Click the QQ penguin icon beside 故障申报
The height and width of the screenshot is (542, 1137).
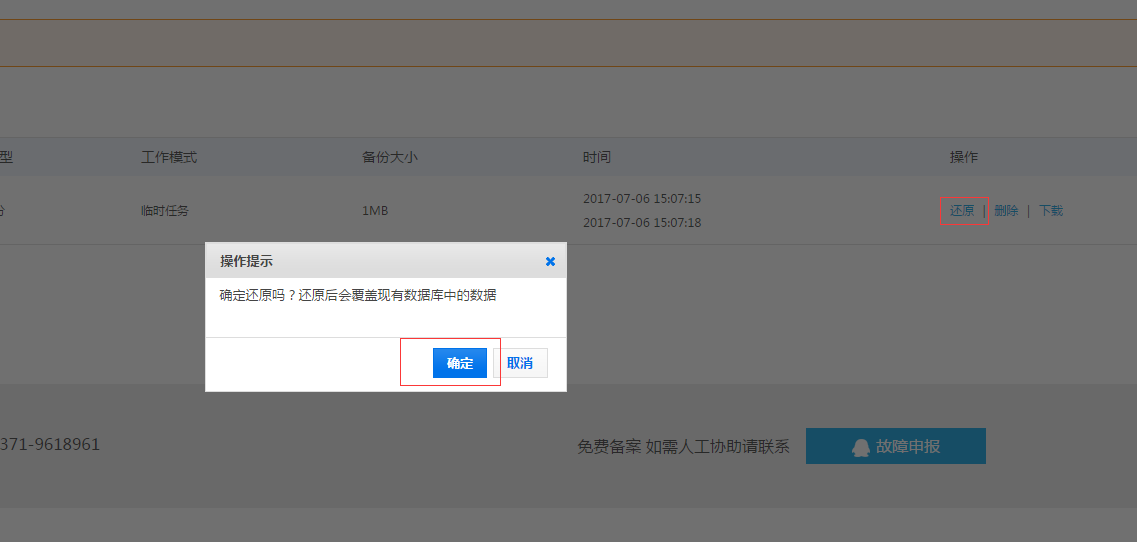pos(860,447)
